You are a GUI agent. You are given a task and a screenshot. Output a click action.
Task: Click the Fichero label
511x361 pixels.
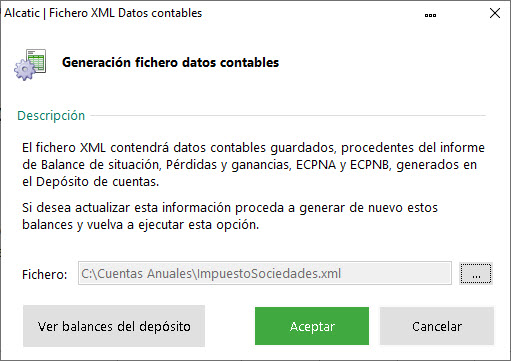tap(45, 275)
